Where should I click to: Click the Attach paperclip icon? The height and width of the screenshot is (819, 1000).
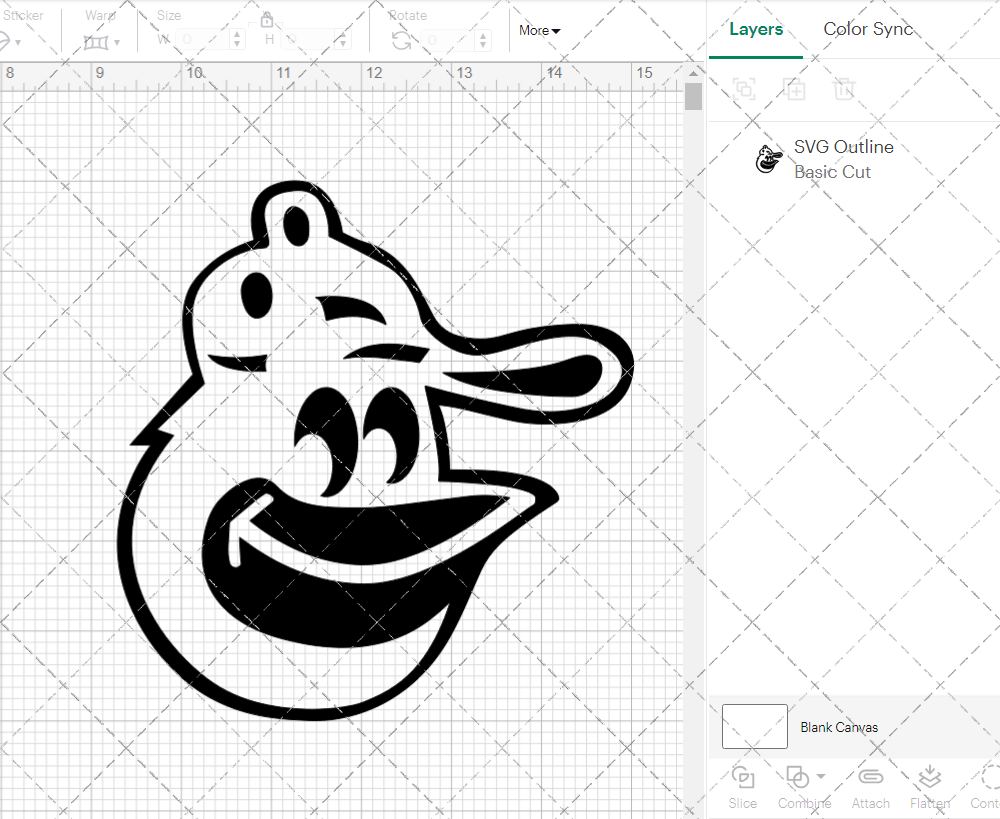point(870,778)
